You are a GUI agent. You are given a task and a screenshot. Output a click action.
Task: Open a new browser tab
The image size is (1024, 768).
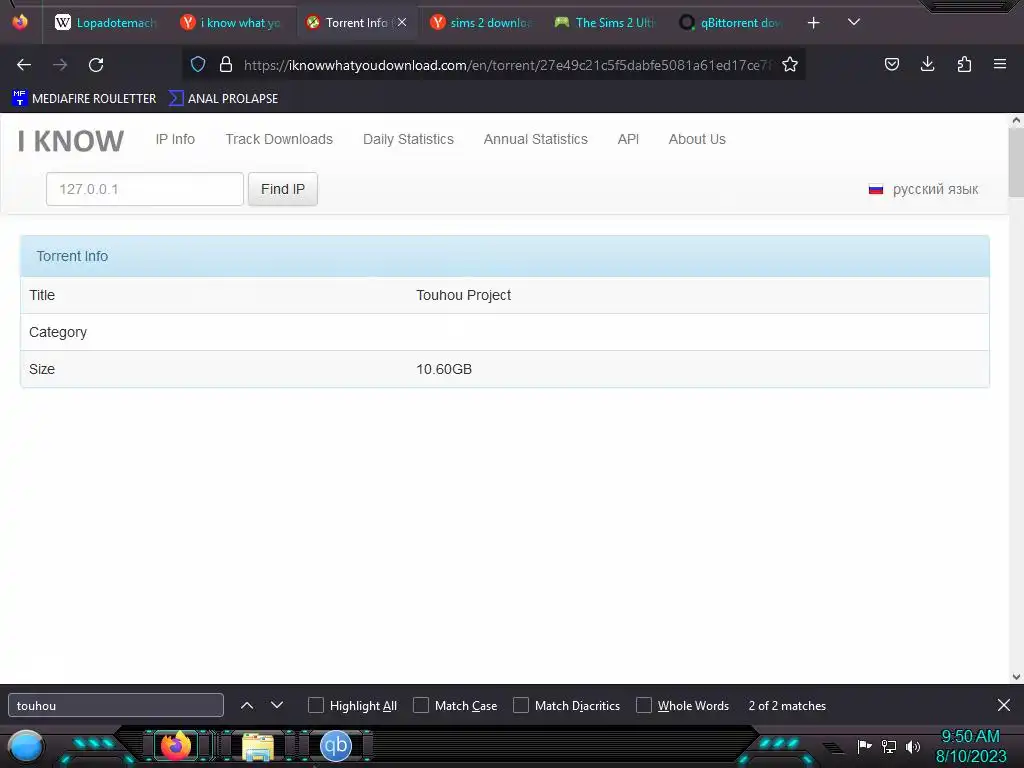(814, 23)
